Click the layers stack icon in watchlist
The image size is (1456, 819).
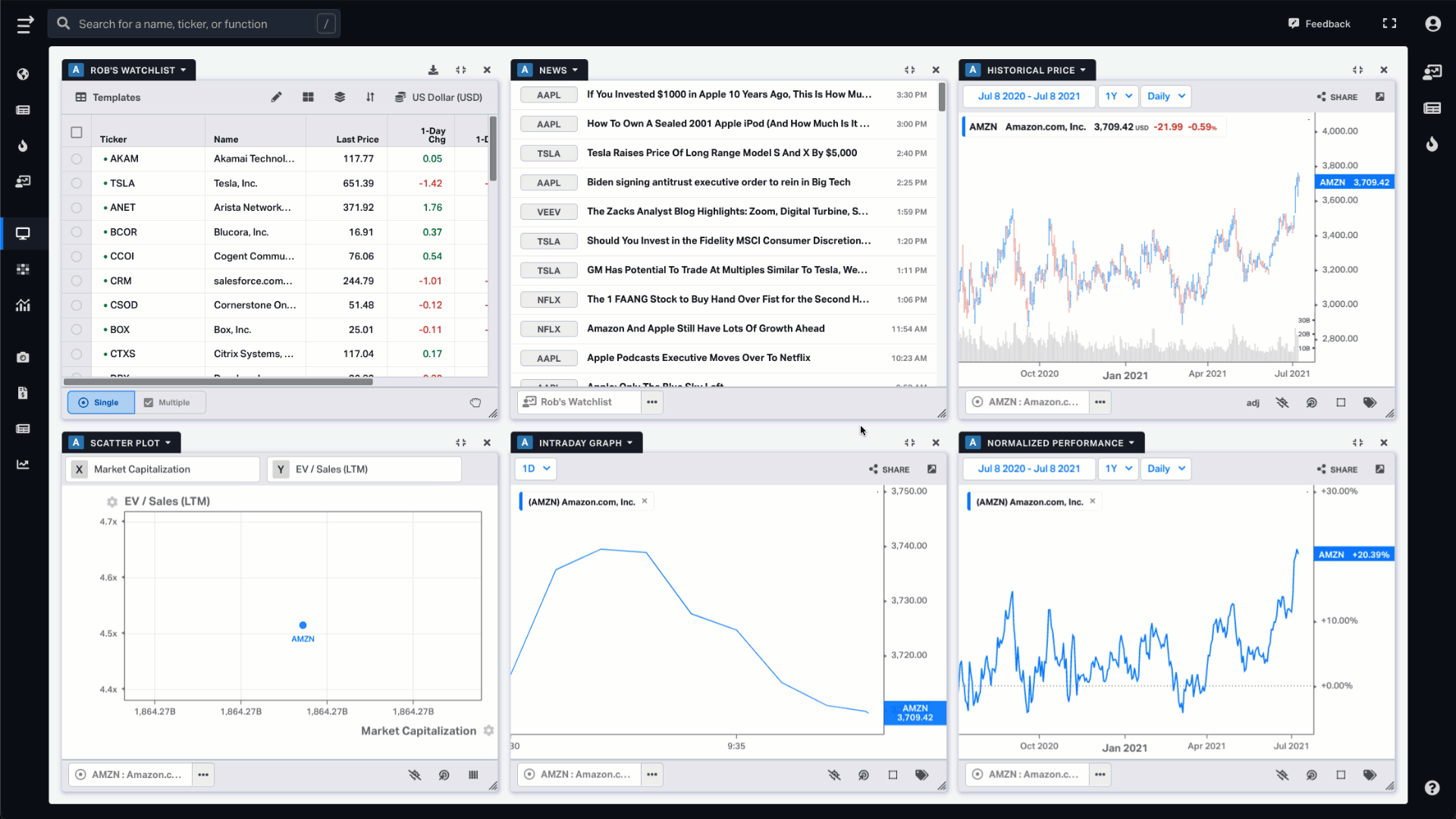click(340, 97)
